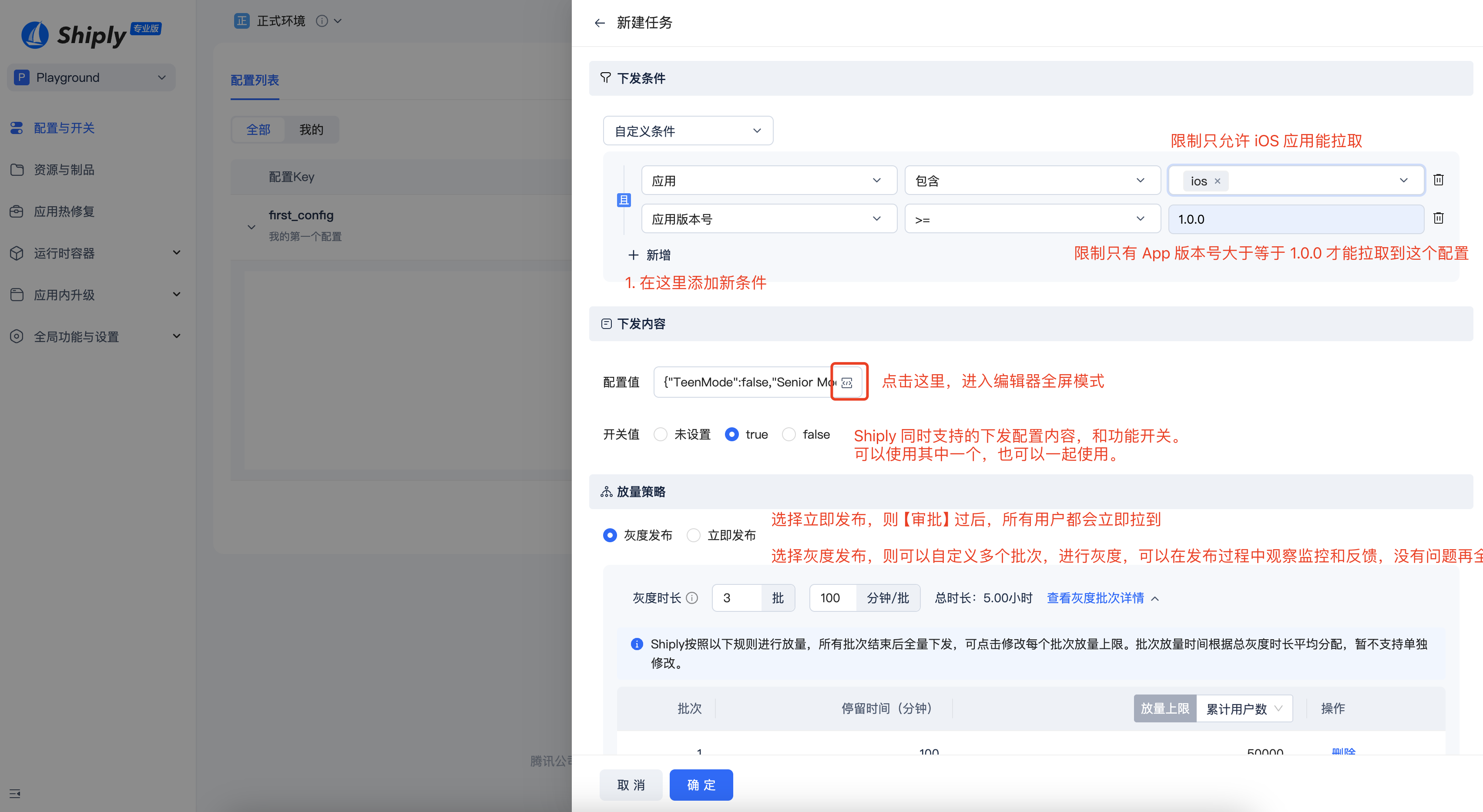
Task: Select 立即发布 release mode
Action: pos(693,535)
